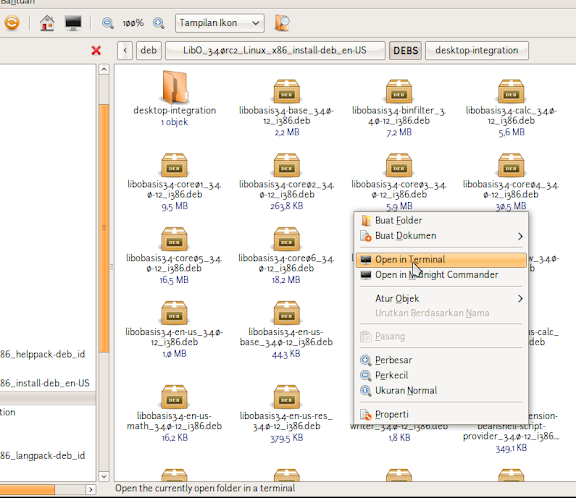The image size is (576, 498).
Task: Select libobasis3.4-core01 deb package icon
Action: 174,165
